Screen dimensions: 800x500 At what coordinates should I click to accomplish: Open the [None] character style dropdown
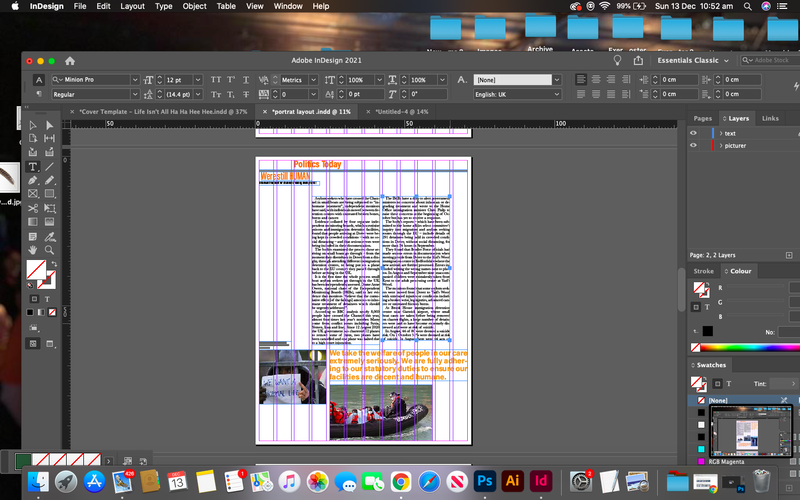(557, 80)
